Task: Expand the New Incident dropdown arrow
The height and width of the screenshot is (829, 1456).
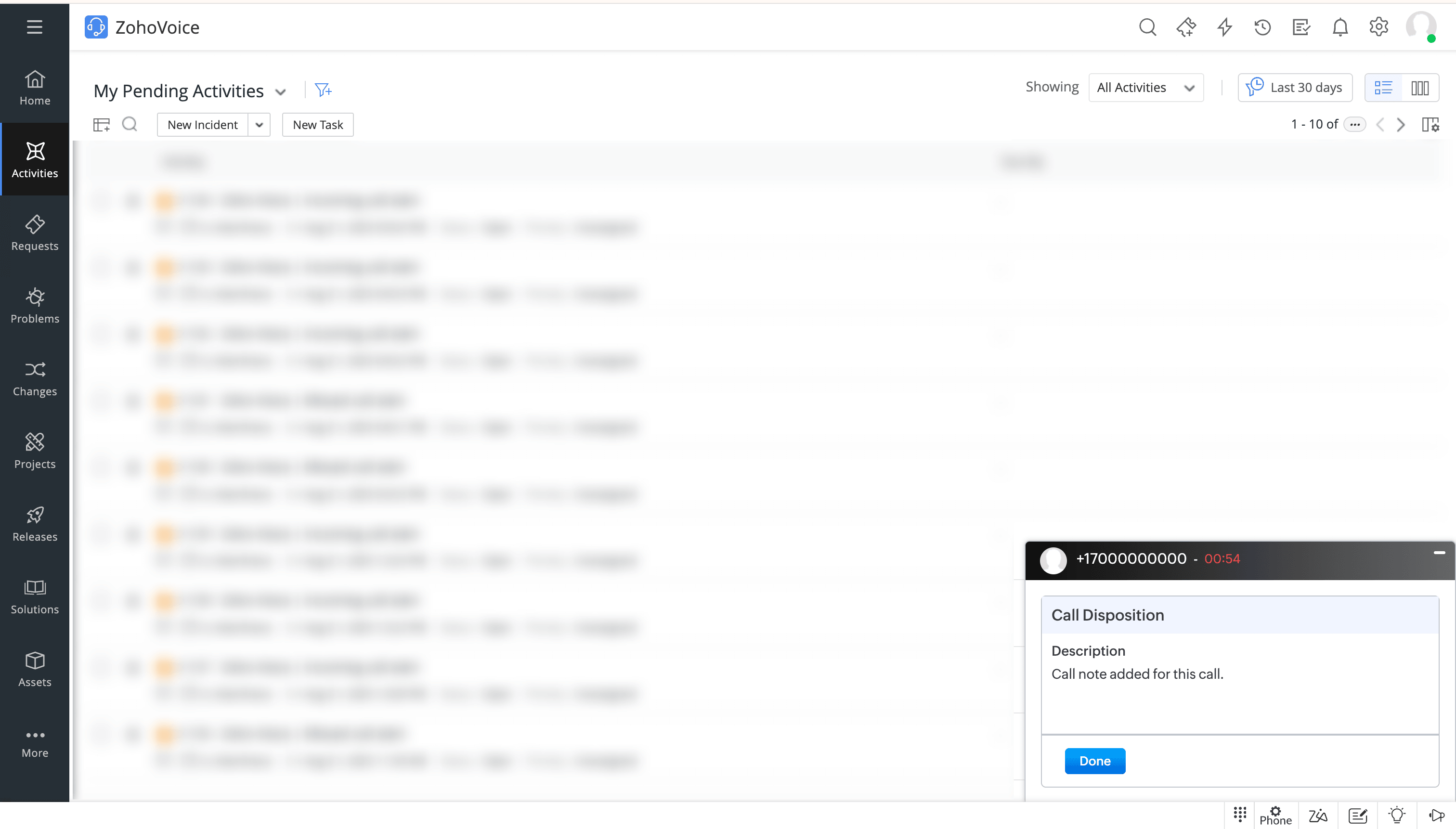Action: (259, 125)
